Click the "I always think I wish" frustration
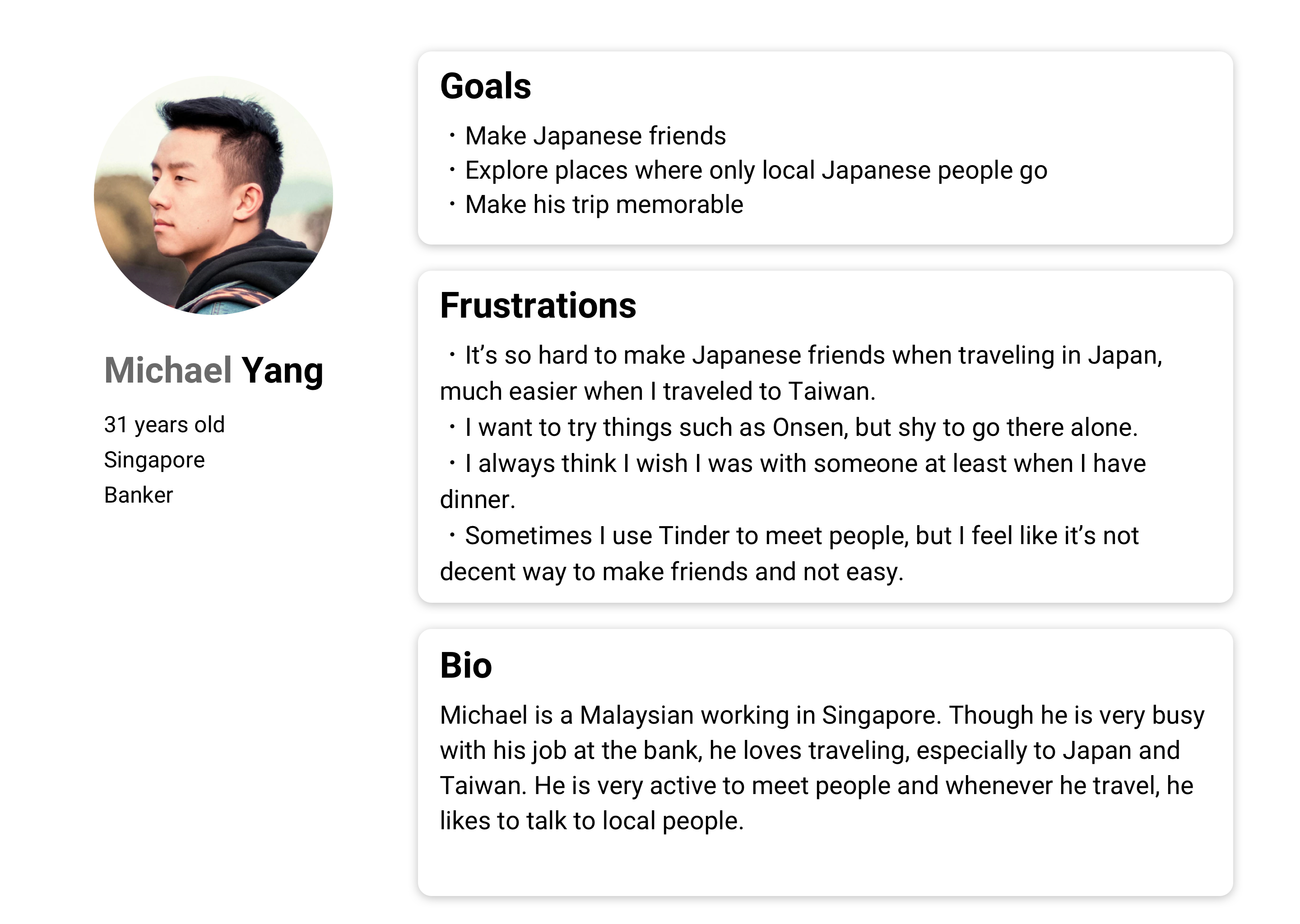1300x924 pixels. (x=804, y=463)
